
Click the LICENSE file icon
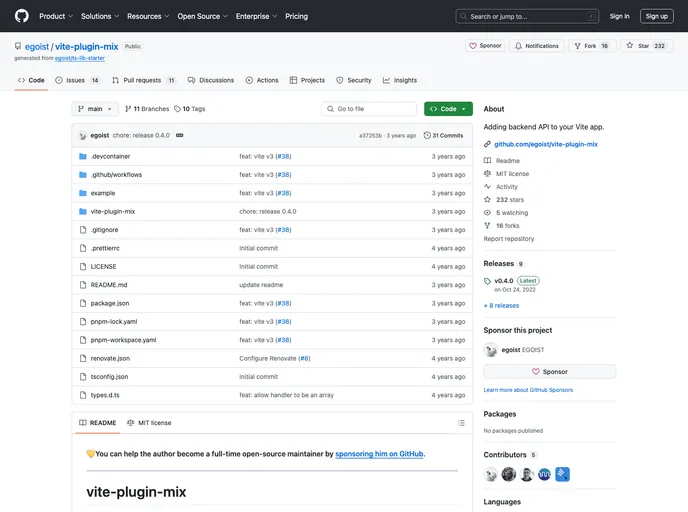[x=83, y=266]
